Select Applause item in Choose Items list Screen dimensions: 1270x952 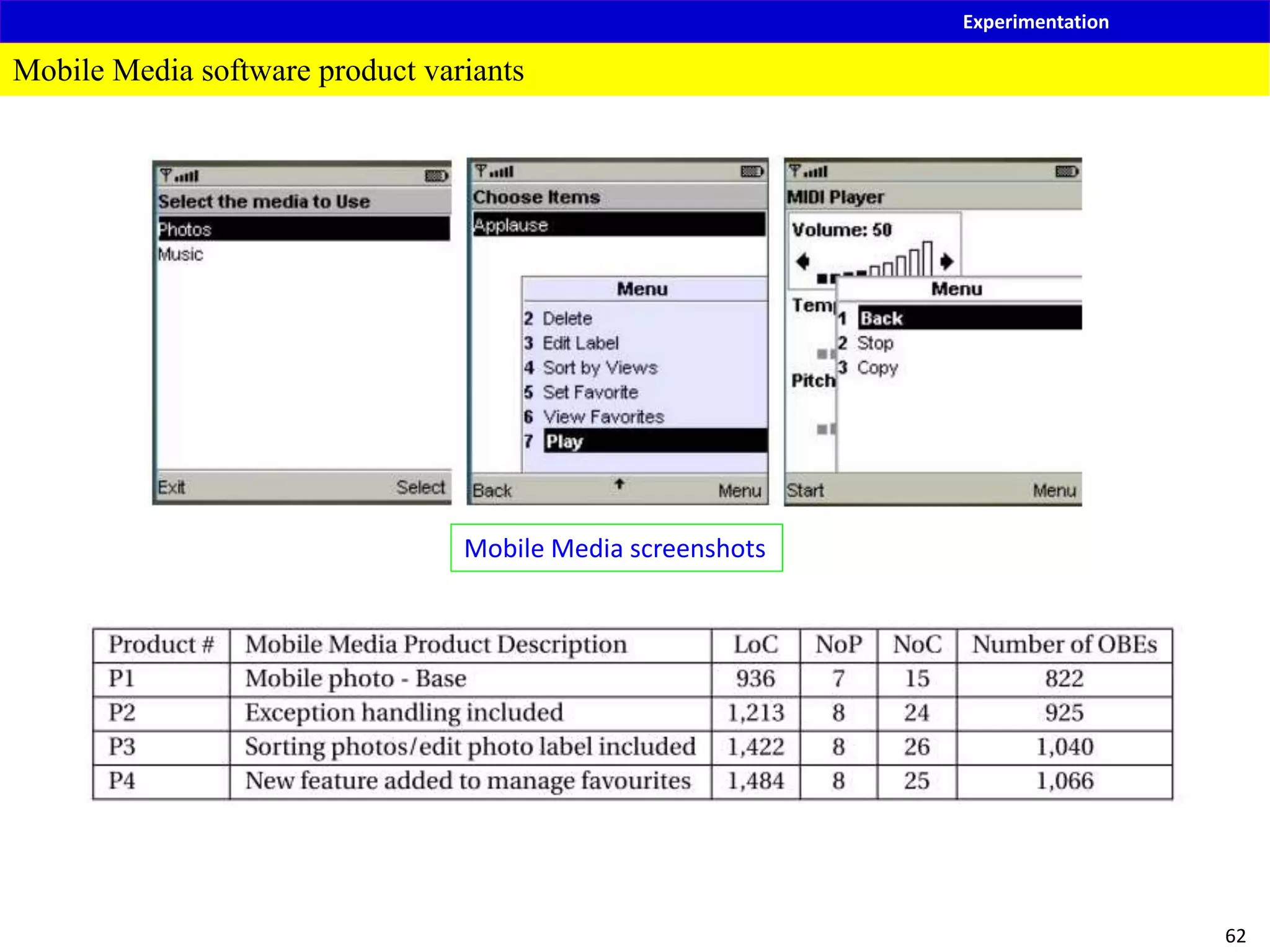coord(619,224)
